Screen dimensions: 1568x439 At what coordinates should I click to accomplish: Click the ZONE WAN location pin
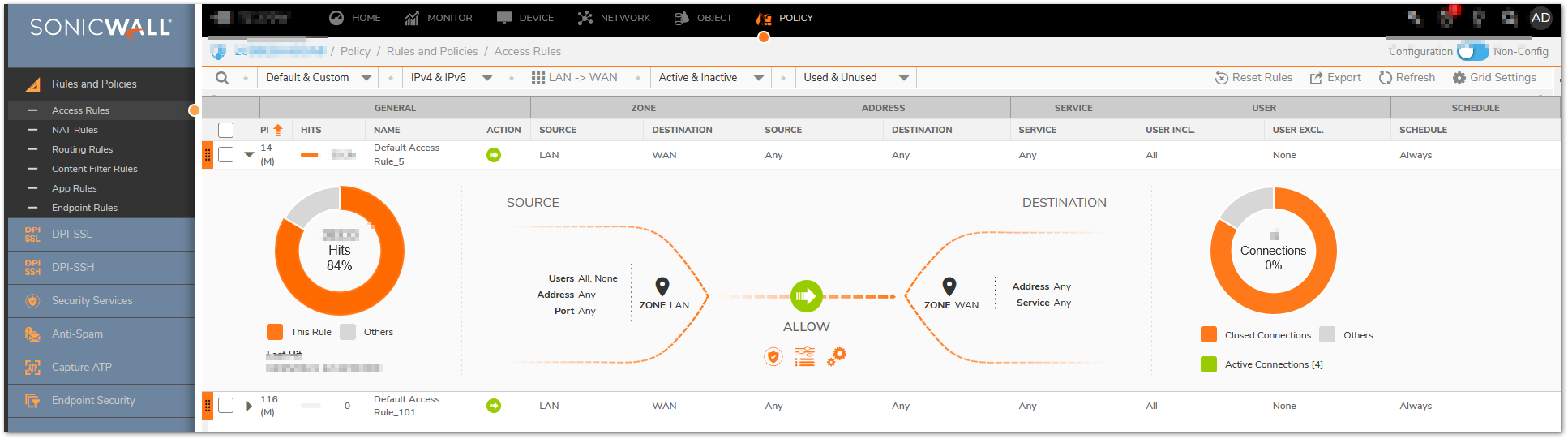tap(949, 286)
